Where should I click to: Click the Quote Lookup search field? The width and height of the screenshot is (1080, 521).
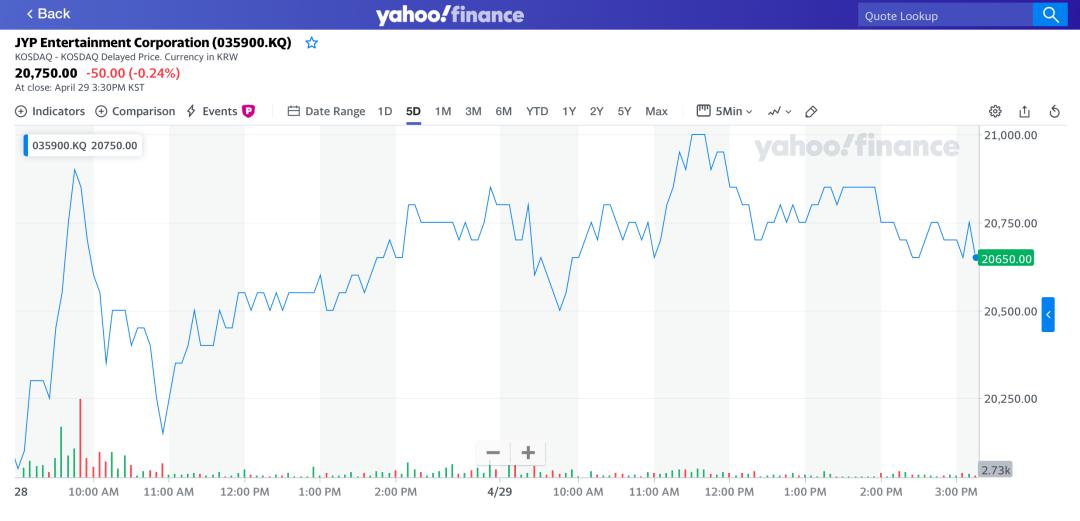click(x=945, y=15)
